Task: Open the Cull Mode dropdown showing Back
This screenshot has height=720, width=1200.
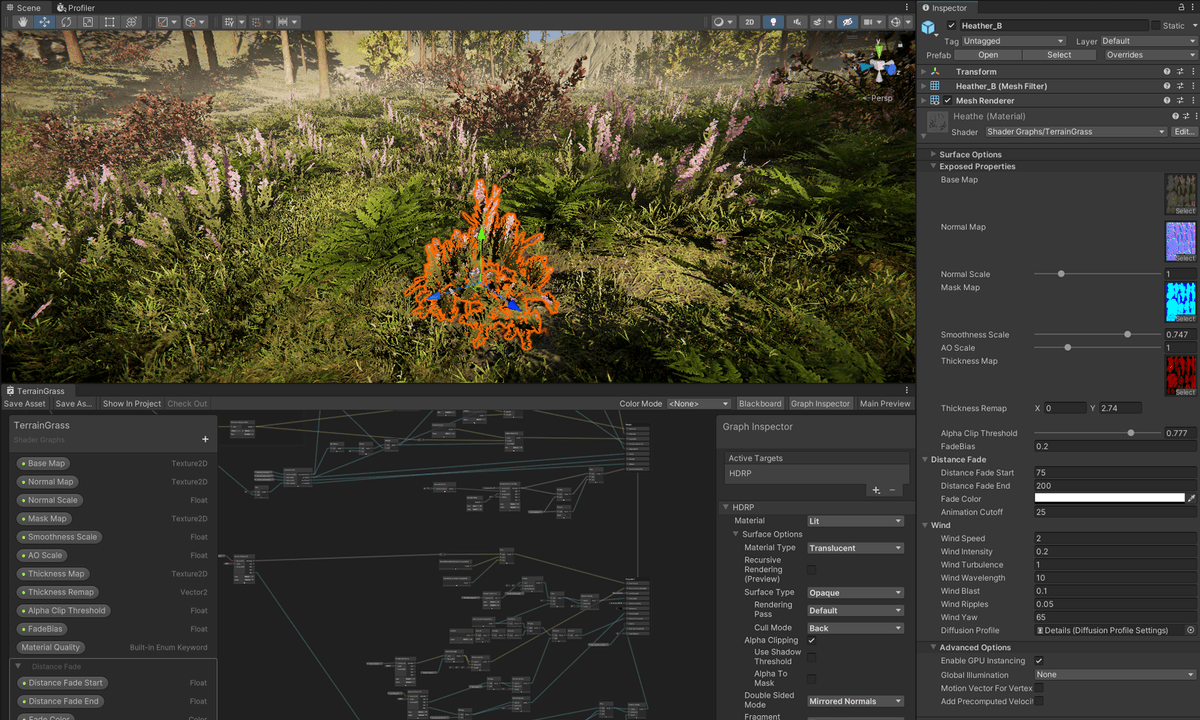Action: pos(855,627)
